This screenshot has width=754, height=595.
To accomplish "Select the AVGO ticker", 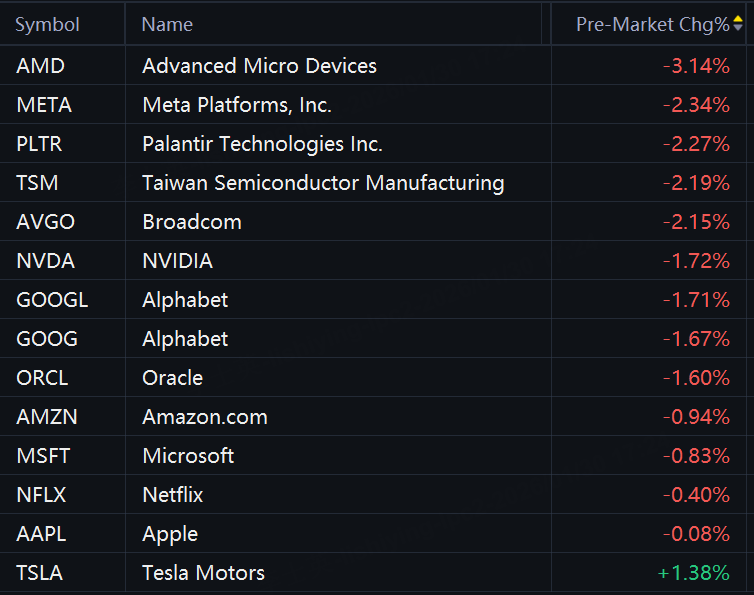I will [x=46, y=222].
